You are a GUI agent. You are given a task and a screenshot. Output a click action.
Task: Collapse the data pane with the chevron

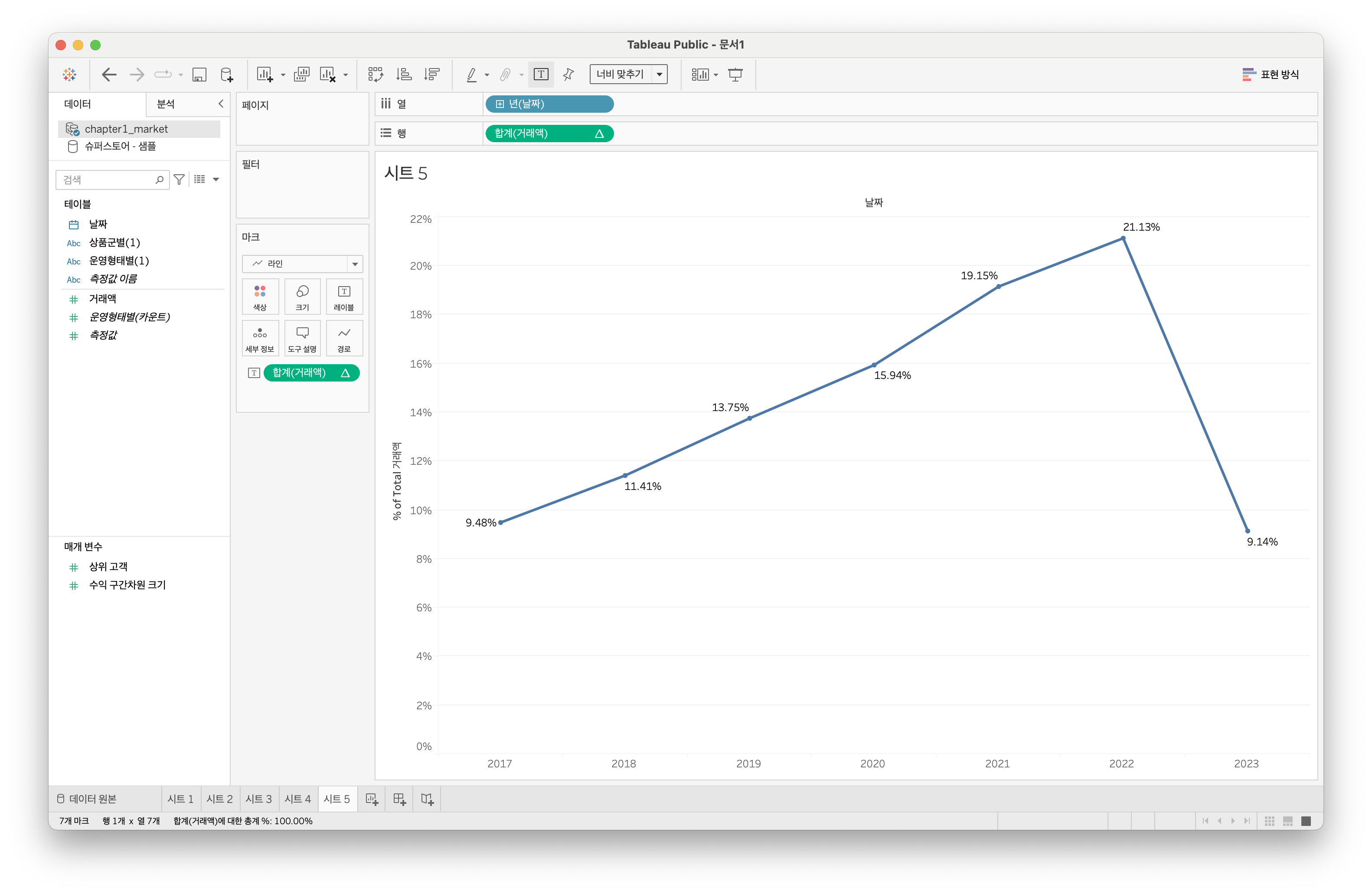(220, 104)
